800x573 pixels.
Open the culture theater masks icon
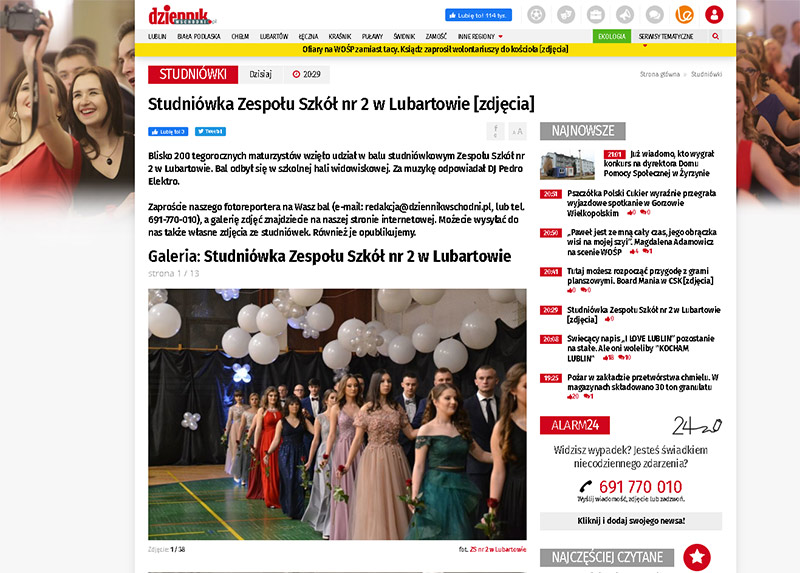coord(565,15)
